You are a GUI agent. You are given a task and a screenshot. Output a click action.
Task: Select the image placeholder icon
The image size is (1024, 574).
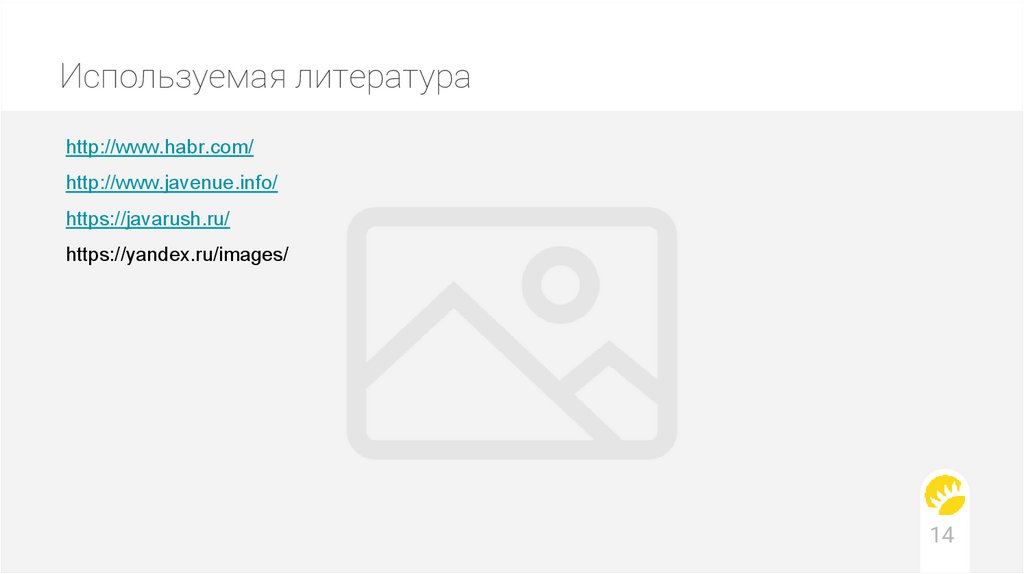pos(512,333)
